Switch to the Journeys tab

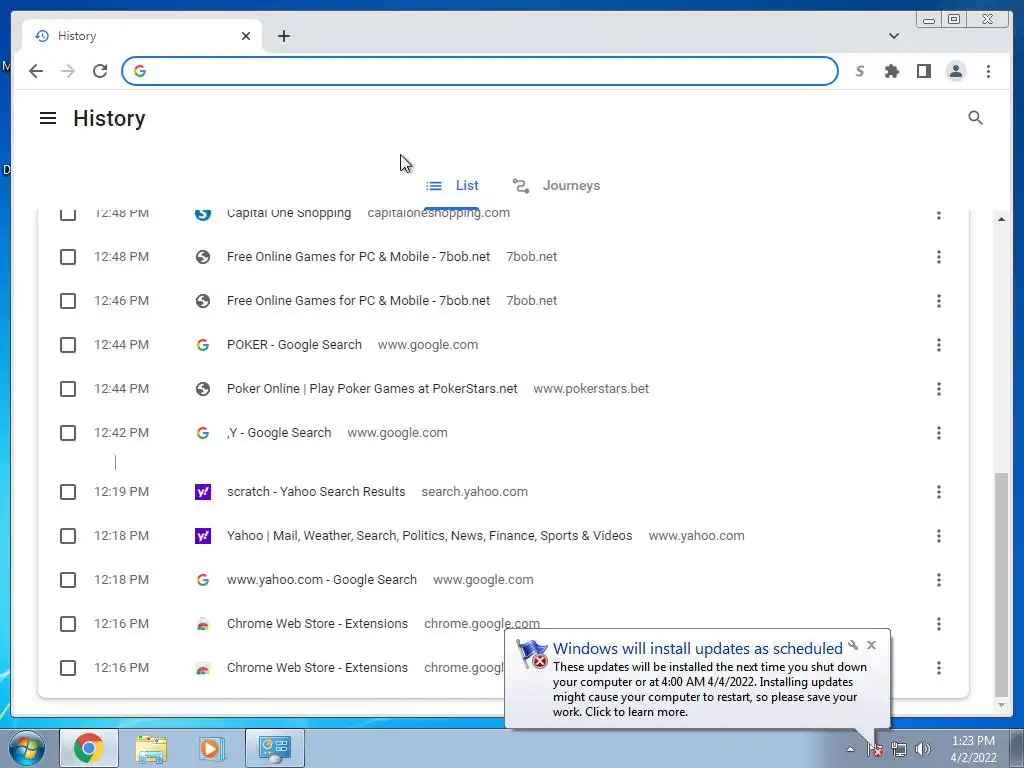556,185
